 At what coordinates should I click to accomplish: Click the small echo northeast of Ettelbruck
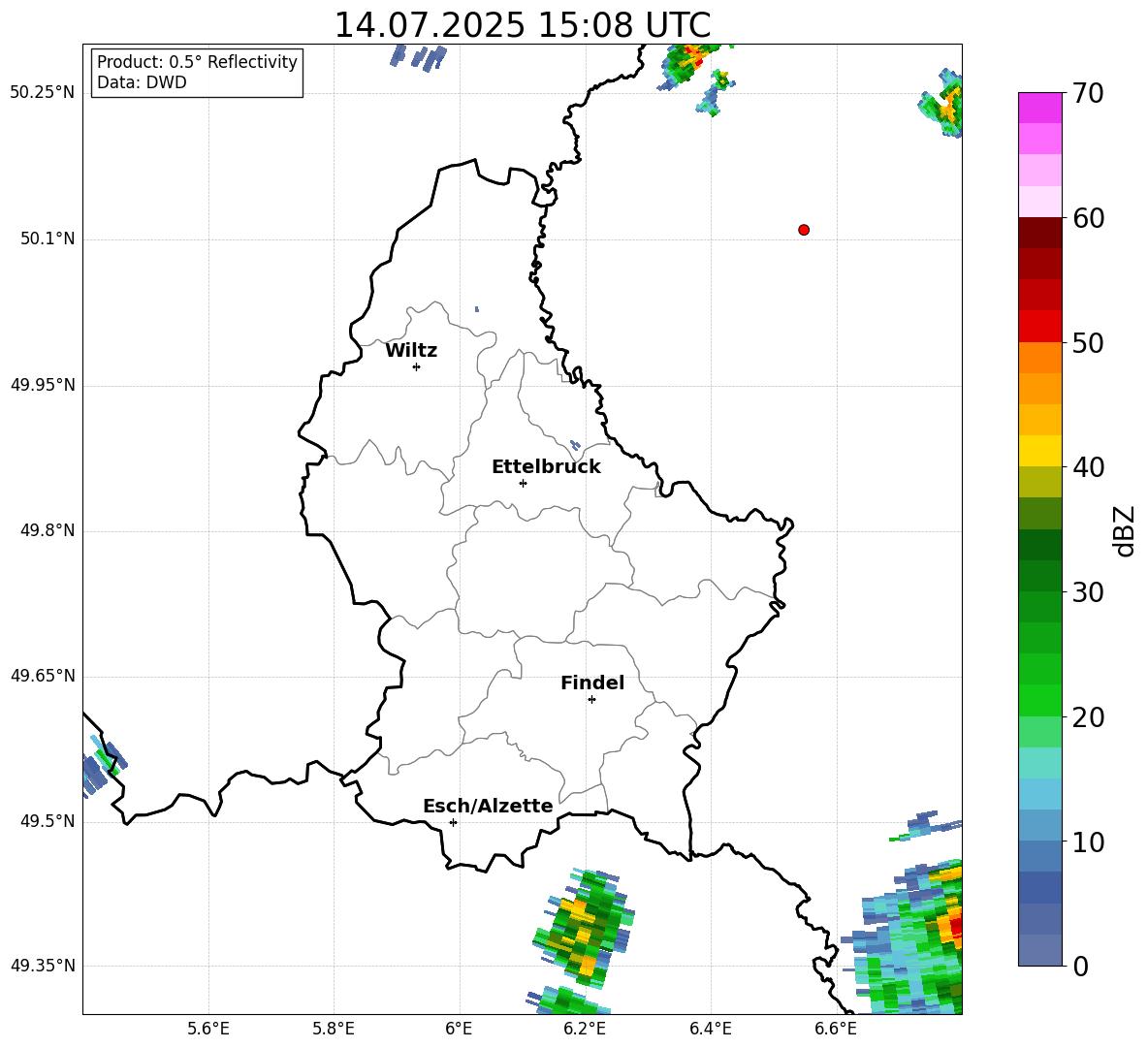tap(575, 444)
